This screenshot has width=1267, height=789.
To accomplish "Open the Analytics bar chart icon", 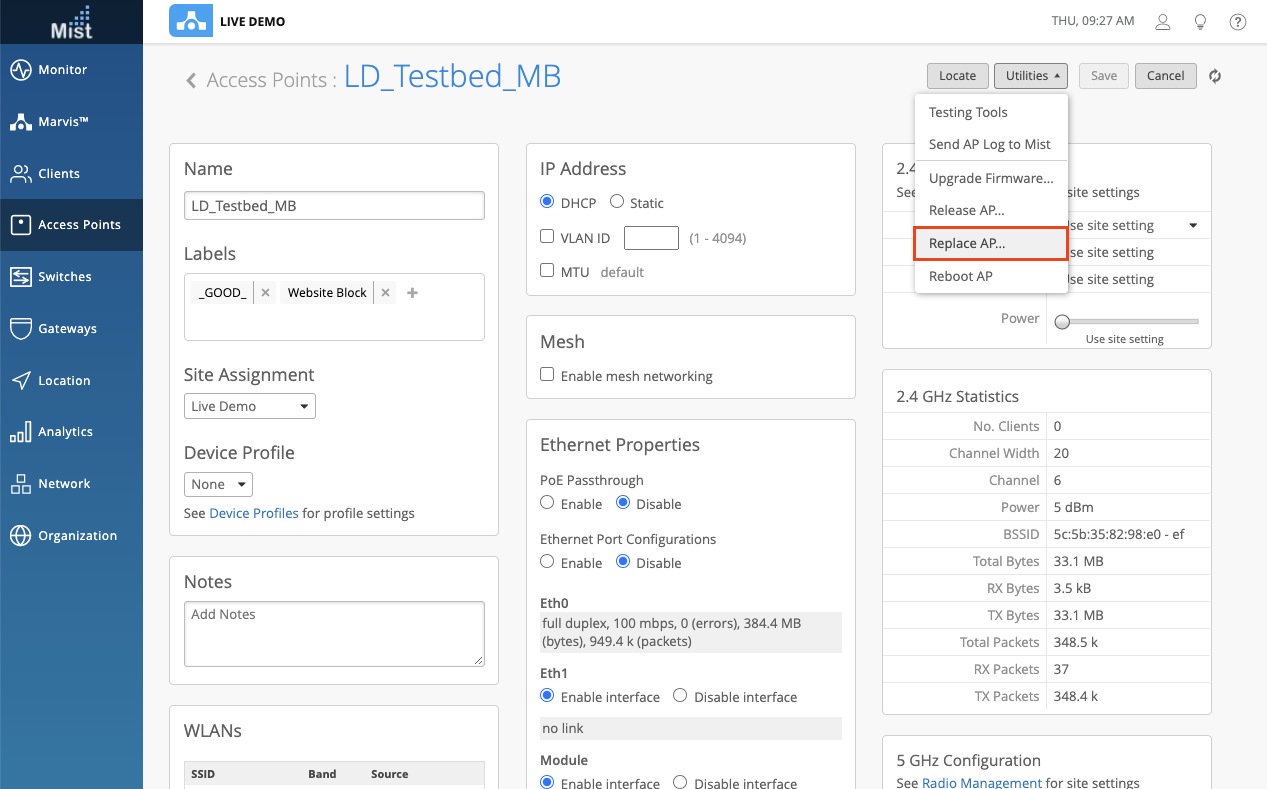I will (x=21, y=432).
